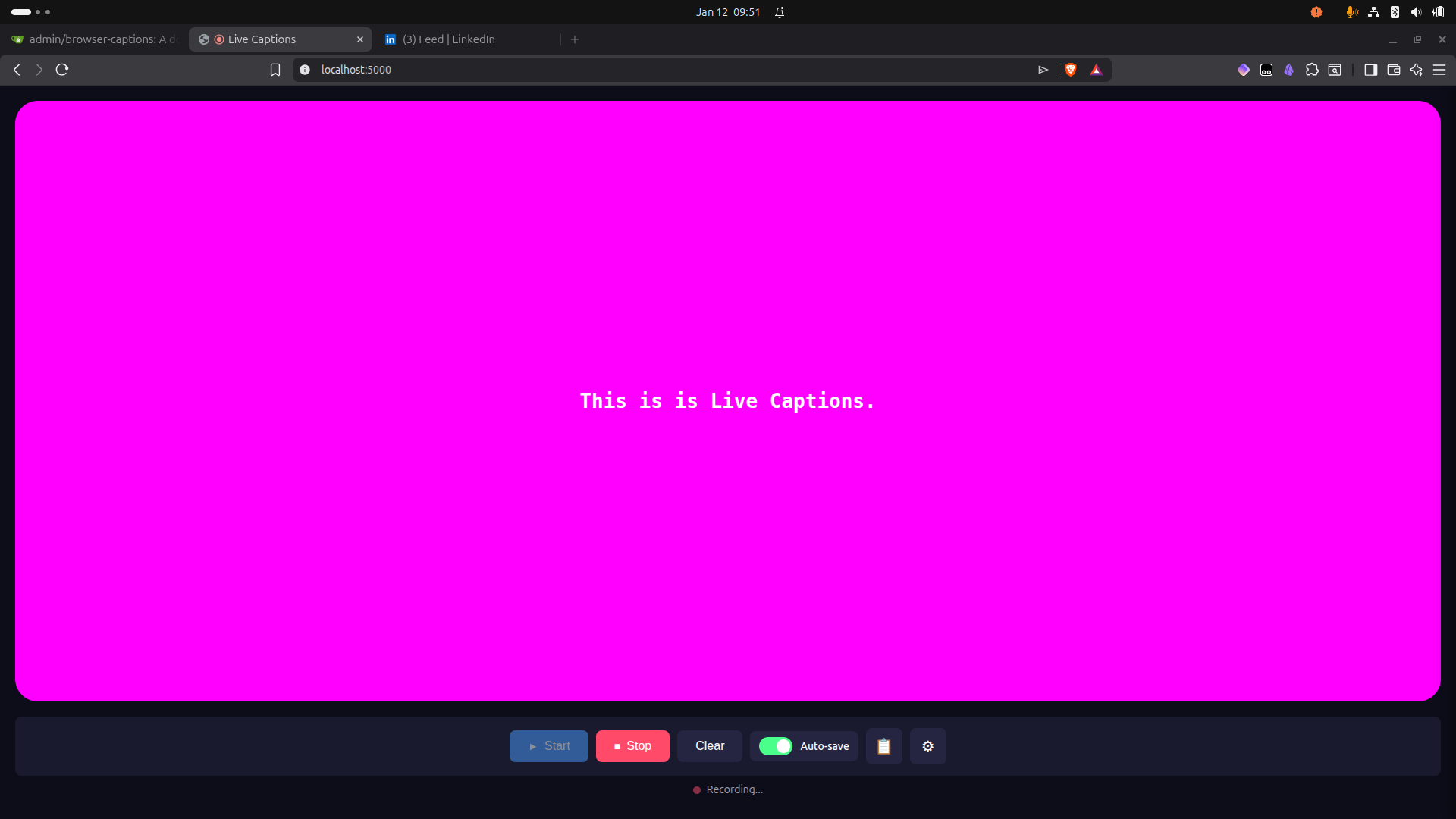
Task: Turn off the Auto-save toggle
Action: tap(775, 746)
